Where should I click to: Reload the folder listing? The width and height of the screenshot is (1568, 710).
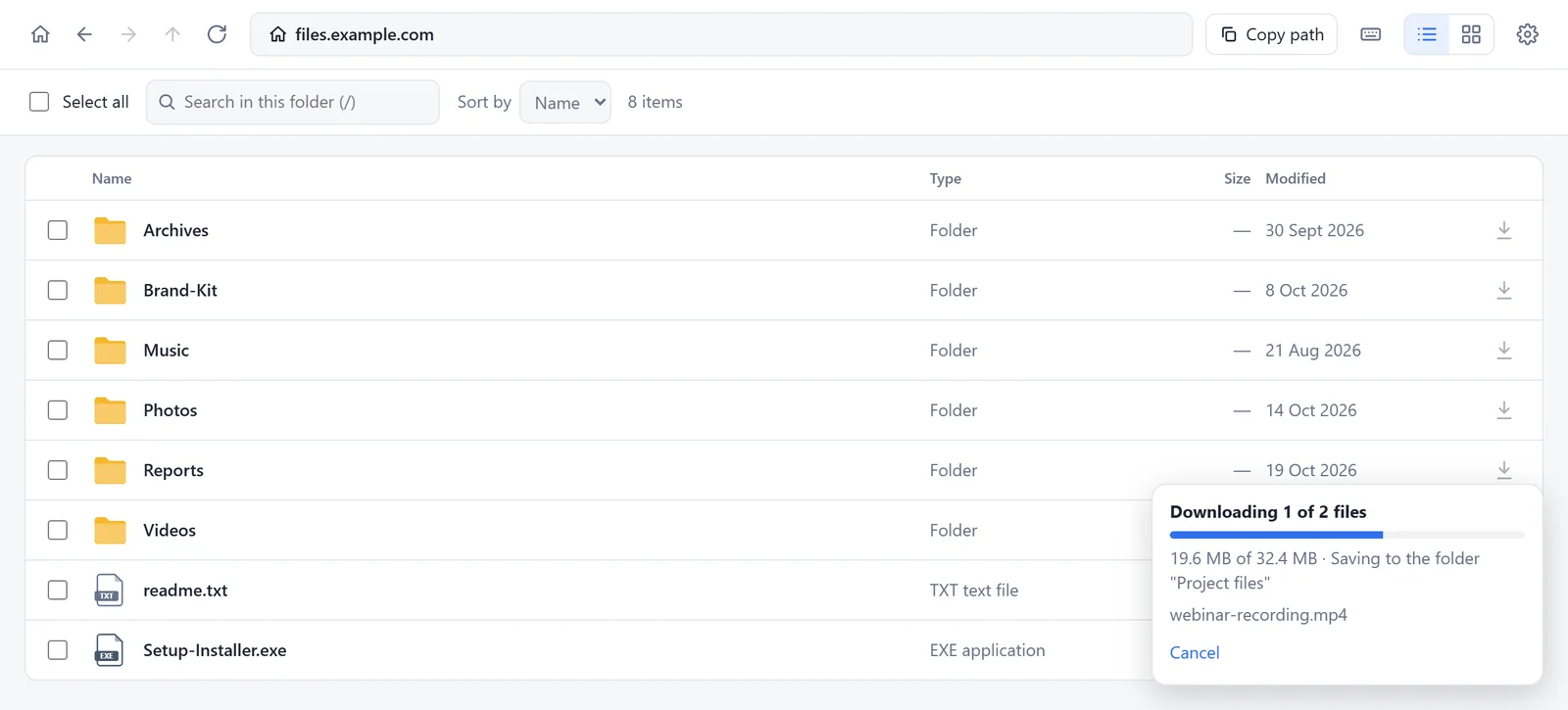[x=217, y=34]
